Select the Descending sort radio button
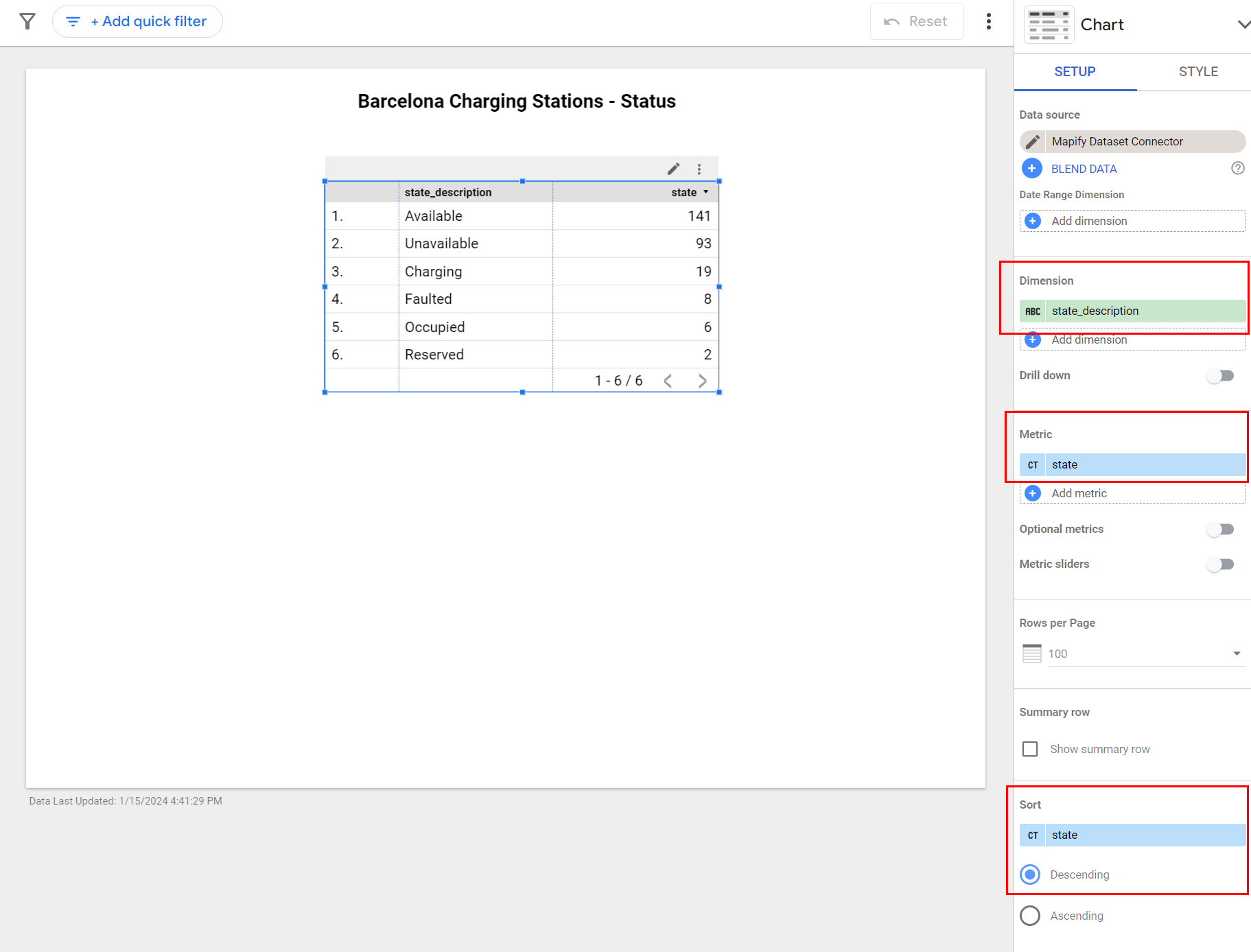Viewport: 1251px width, 952px height. click(x=1030, y=874)
